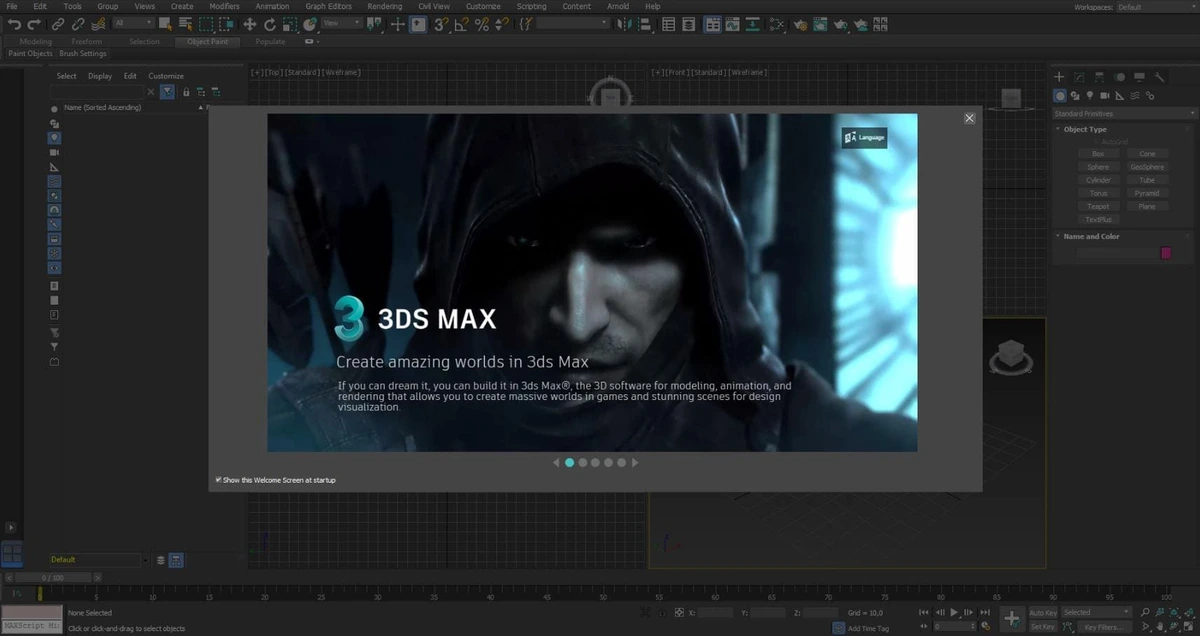1200x636 pixels.
Task: Activate the Select and Scale tool
Action: (290, 23)
